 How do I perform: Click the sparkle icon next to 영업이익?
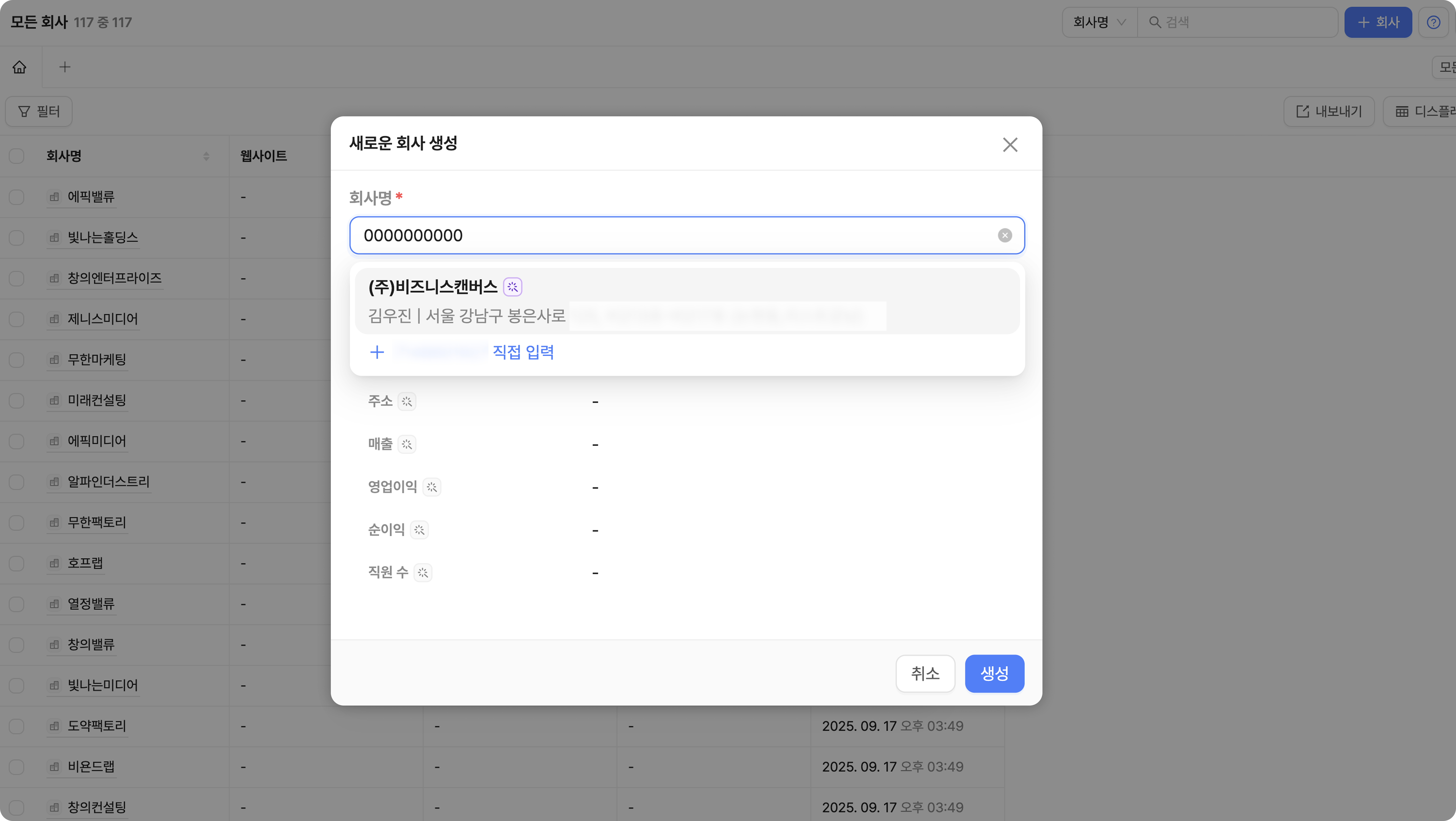click(x=432, y=487)
